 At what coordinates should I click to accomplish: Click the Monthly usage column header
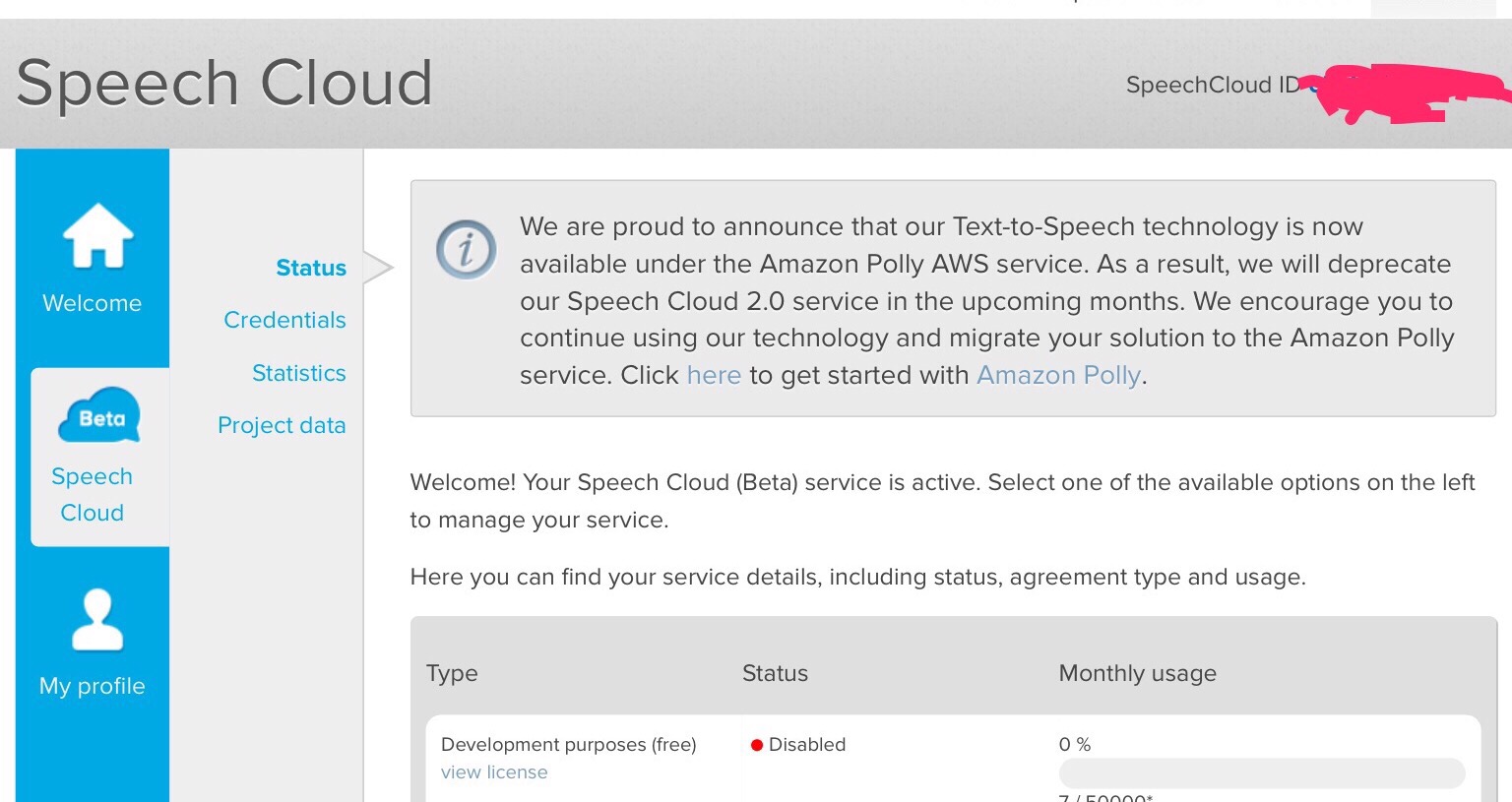point(1137,673)
